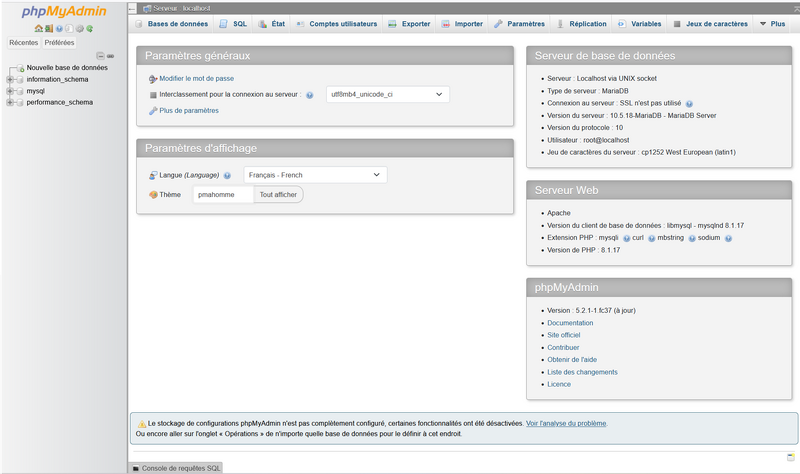This screenshot has height=474, width=800.
Task: Click the server icon in breadcrumb bar
Action: (147, 9)
